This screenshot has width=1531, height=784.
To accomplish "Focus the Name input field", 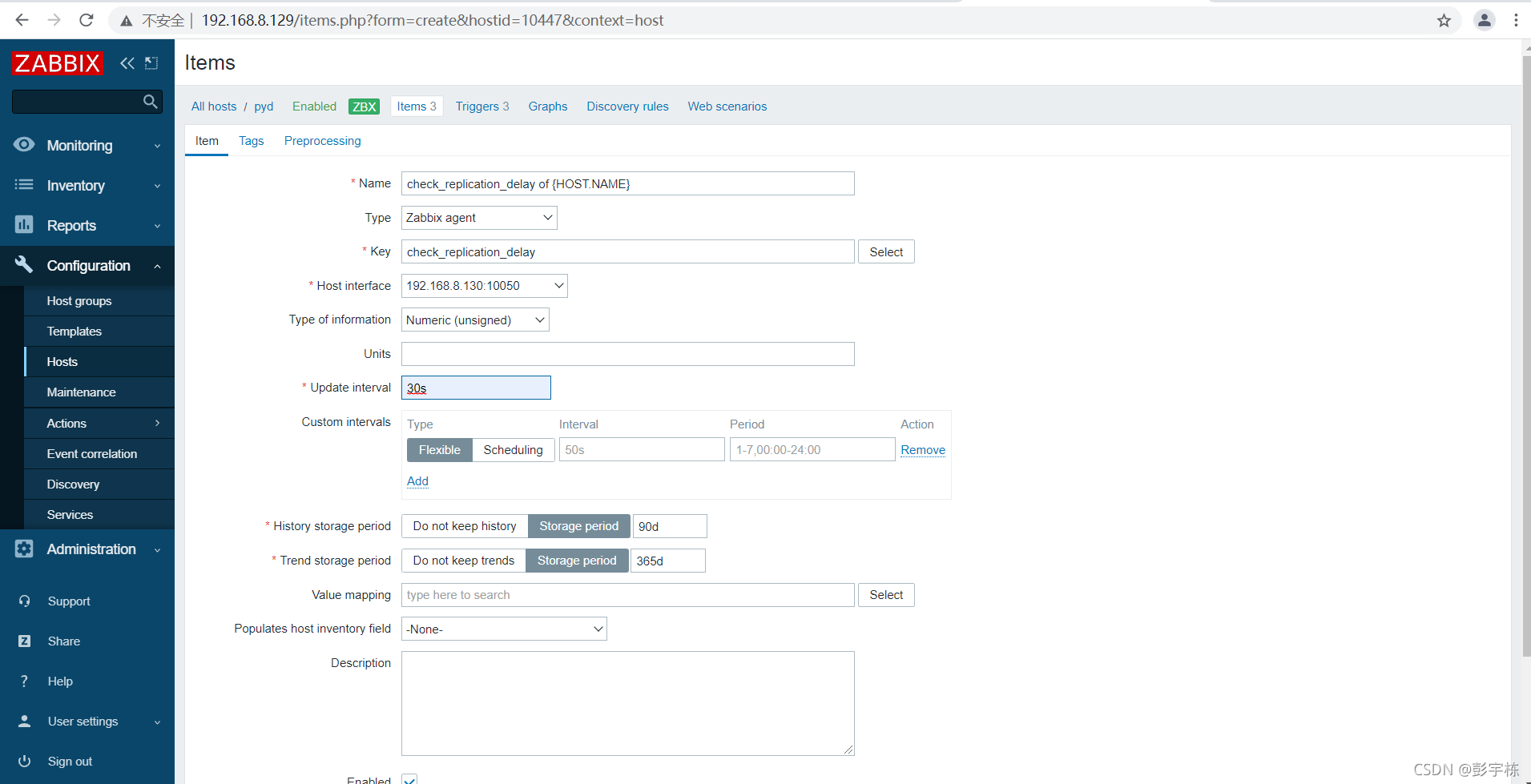I will point(627,183).
